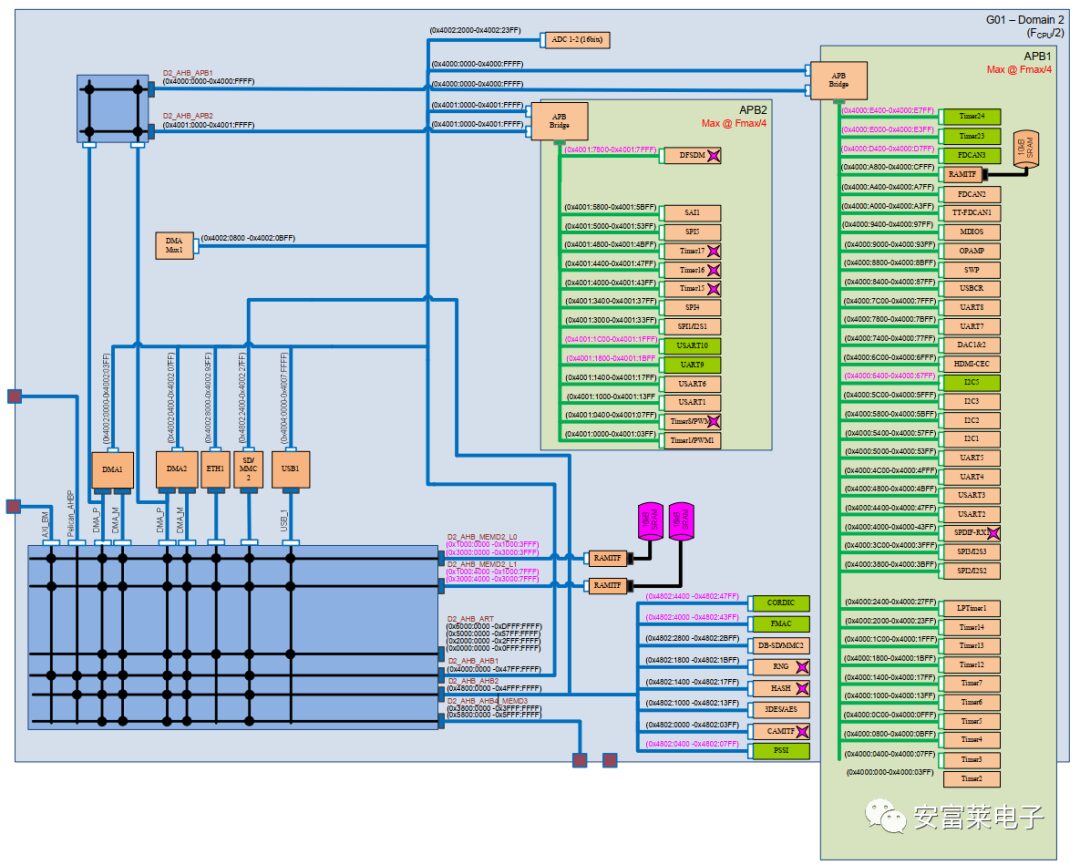Viewport: 1080px width, 865px height.
Task: Click the G01 – Domain 2 title
Action: pyautogui.click(x=1024, y=20)
